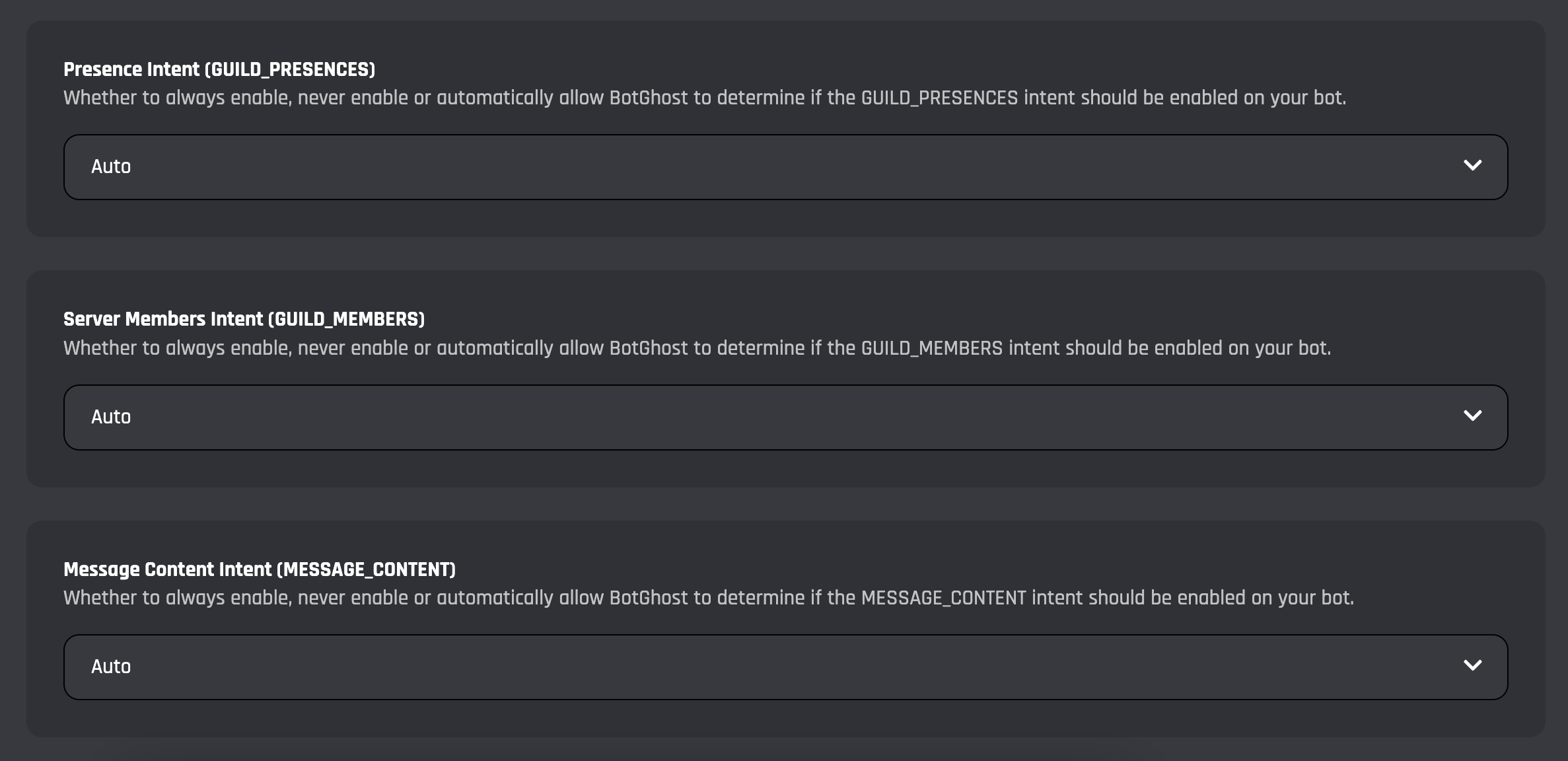The height and width of the screenshot is (761, 1568).
Task: Click "BotGhost" in the Server Members description
Action: 648,348
